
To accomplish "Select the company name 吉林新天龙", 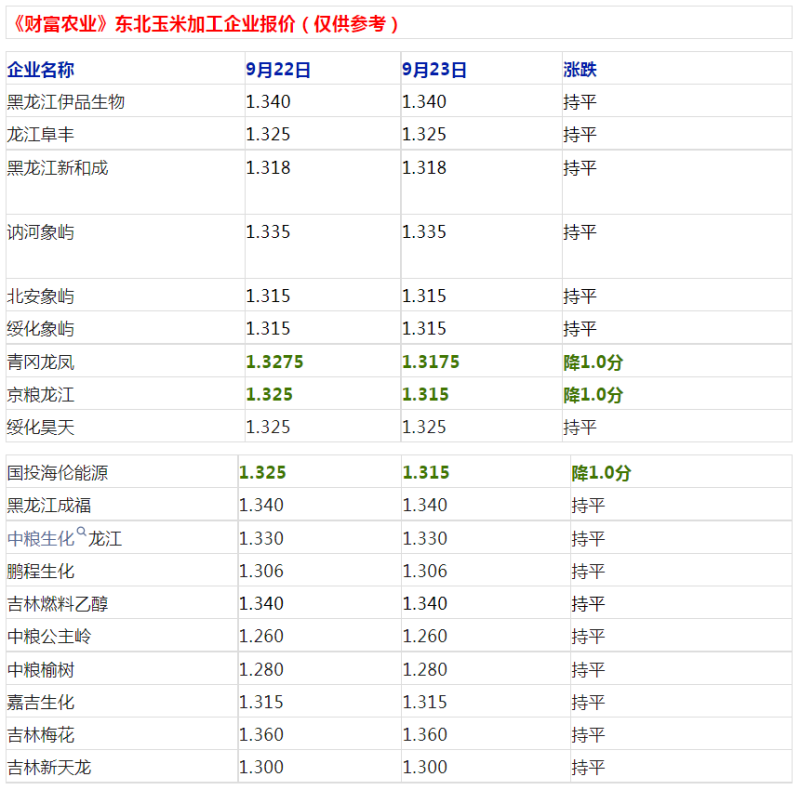I will point(49,768).
